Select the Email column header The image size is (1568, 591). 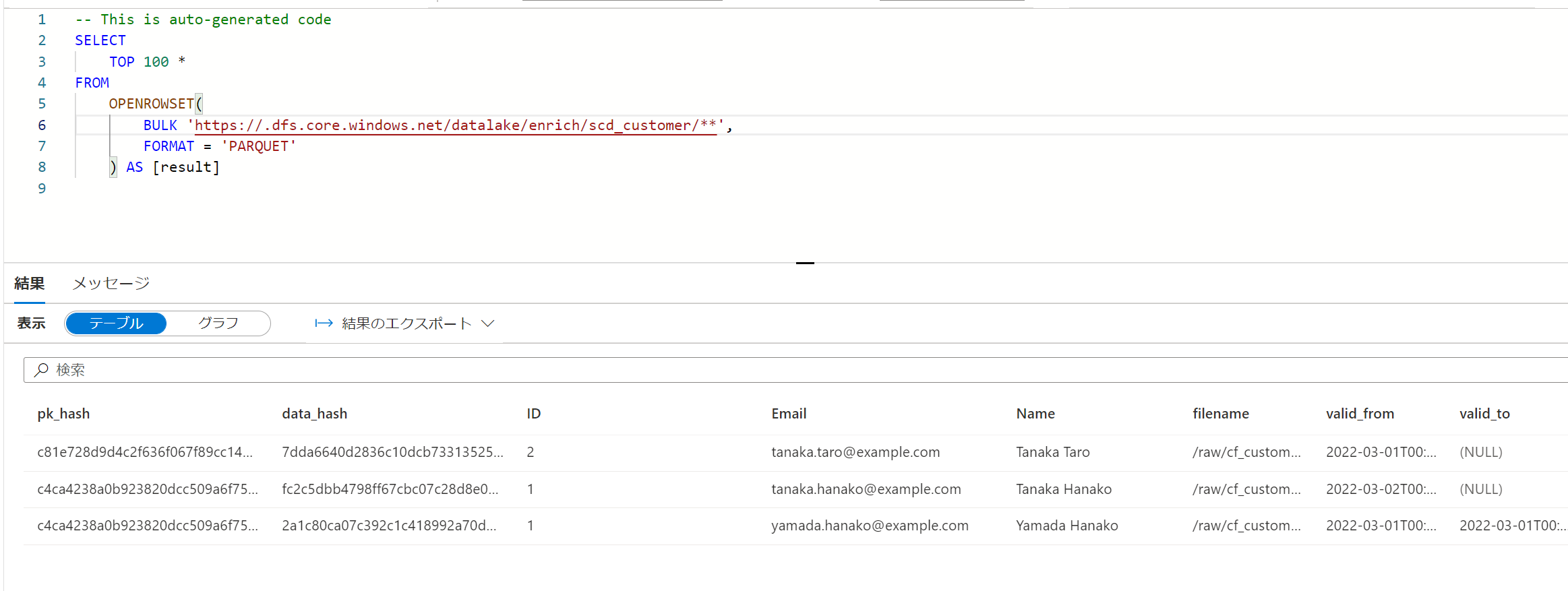789,414
